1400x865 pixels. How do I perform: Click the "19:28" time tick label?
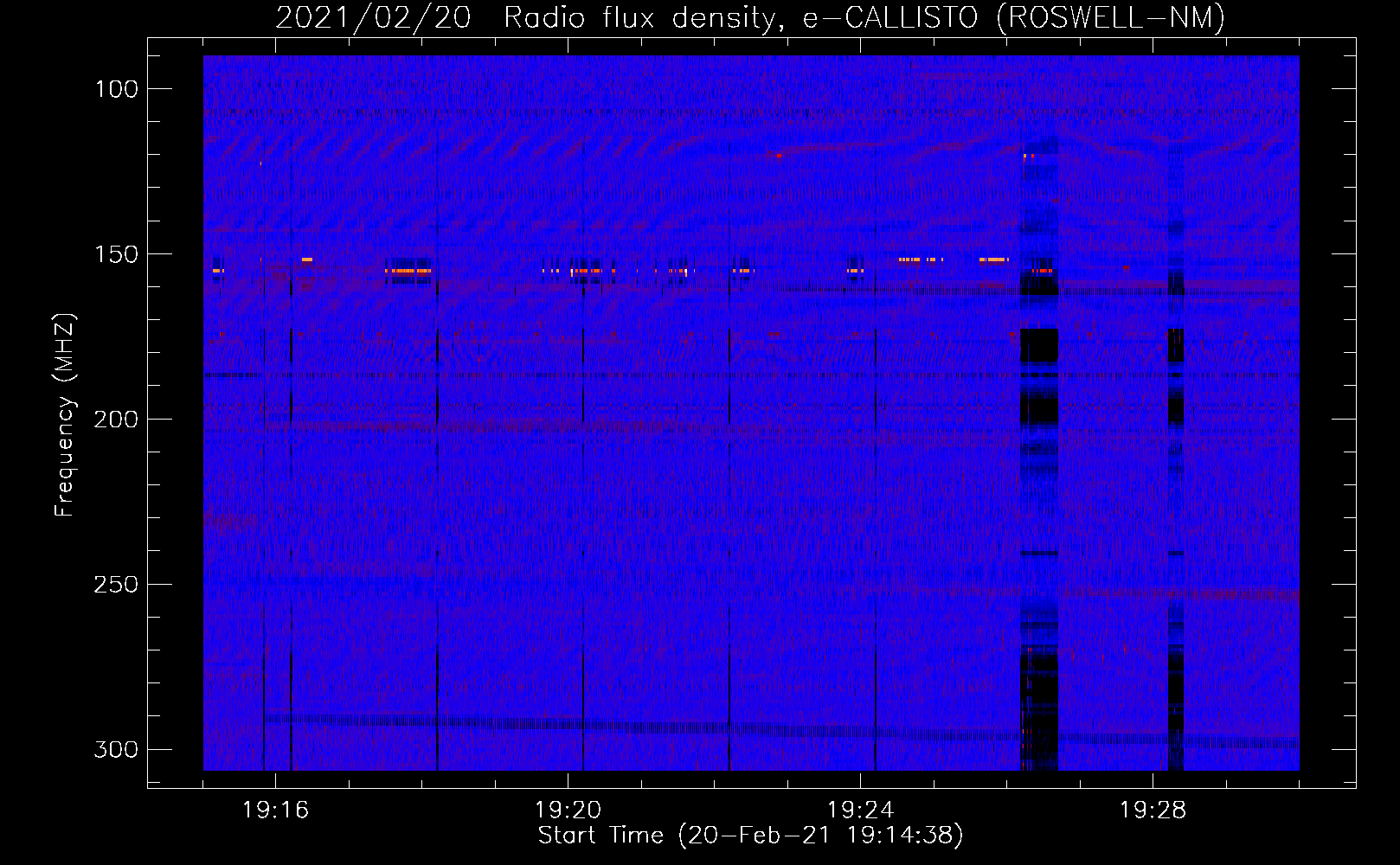(x=1153, y=811)
